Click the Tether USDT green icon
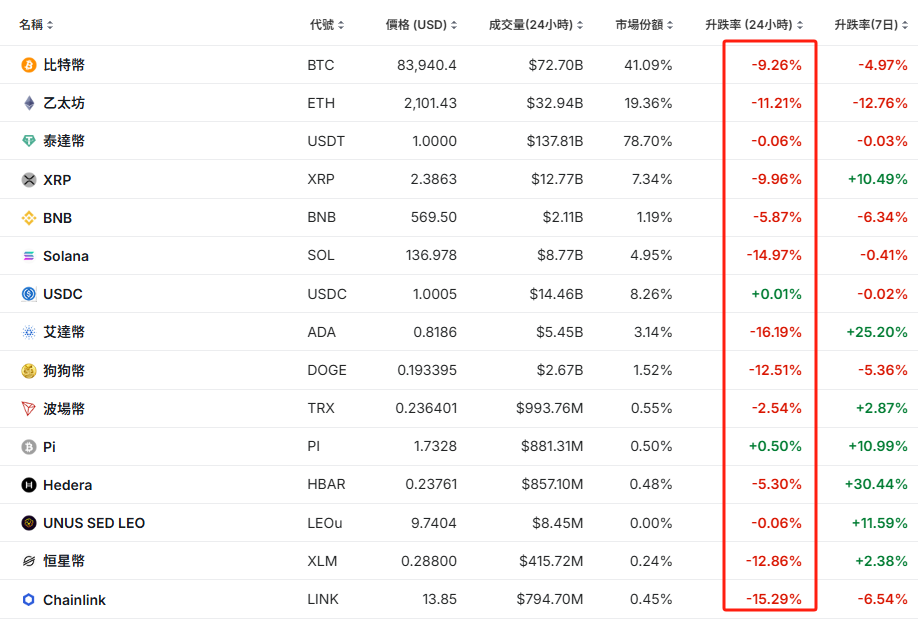This screenshot has width=918, height=621. pos(29,141)
